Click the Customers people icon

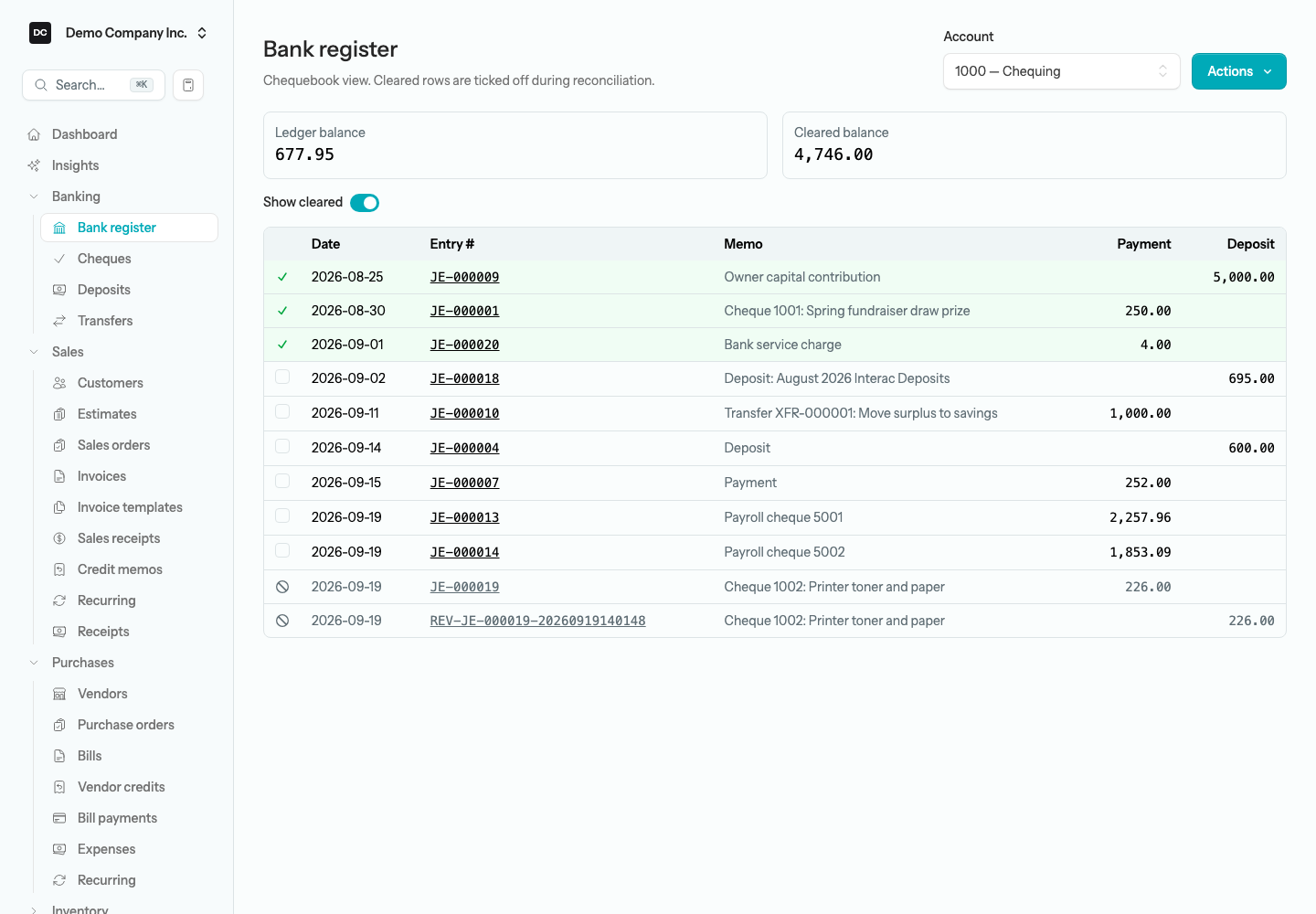click(59, 383)
